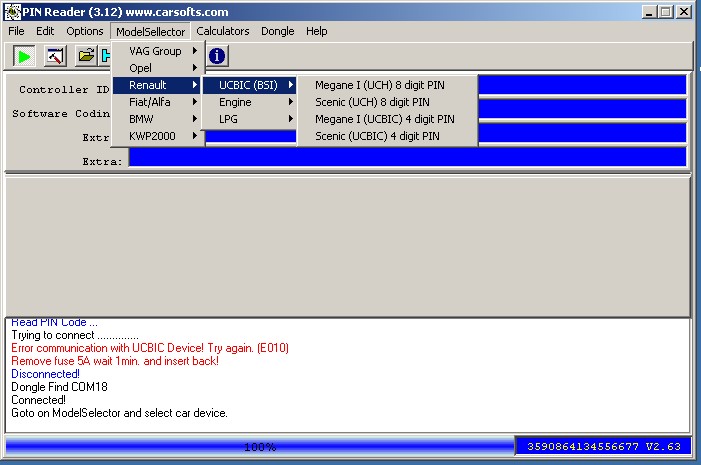Open the Dongle menu
The width and height of the screenshot is (701, 465).
coord(278,31)
